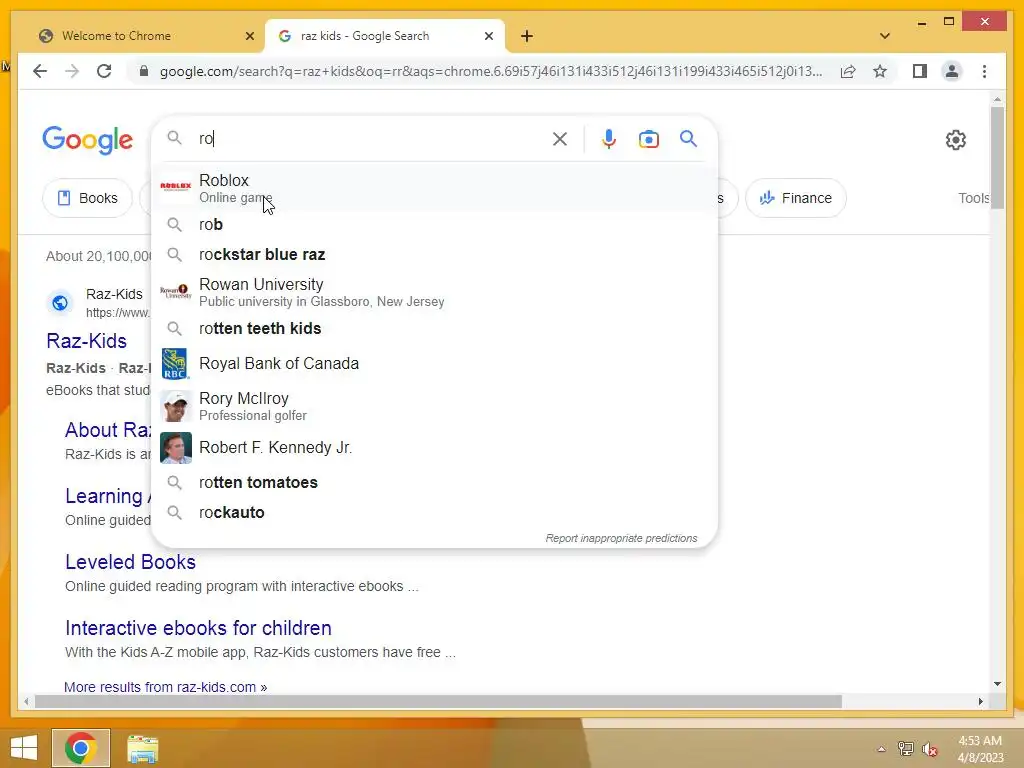Screen dimensions: 1024x768
Task: Start voice search with the microphone
Action: (x=608, y=138)
